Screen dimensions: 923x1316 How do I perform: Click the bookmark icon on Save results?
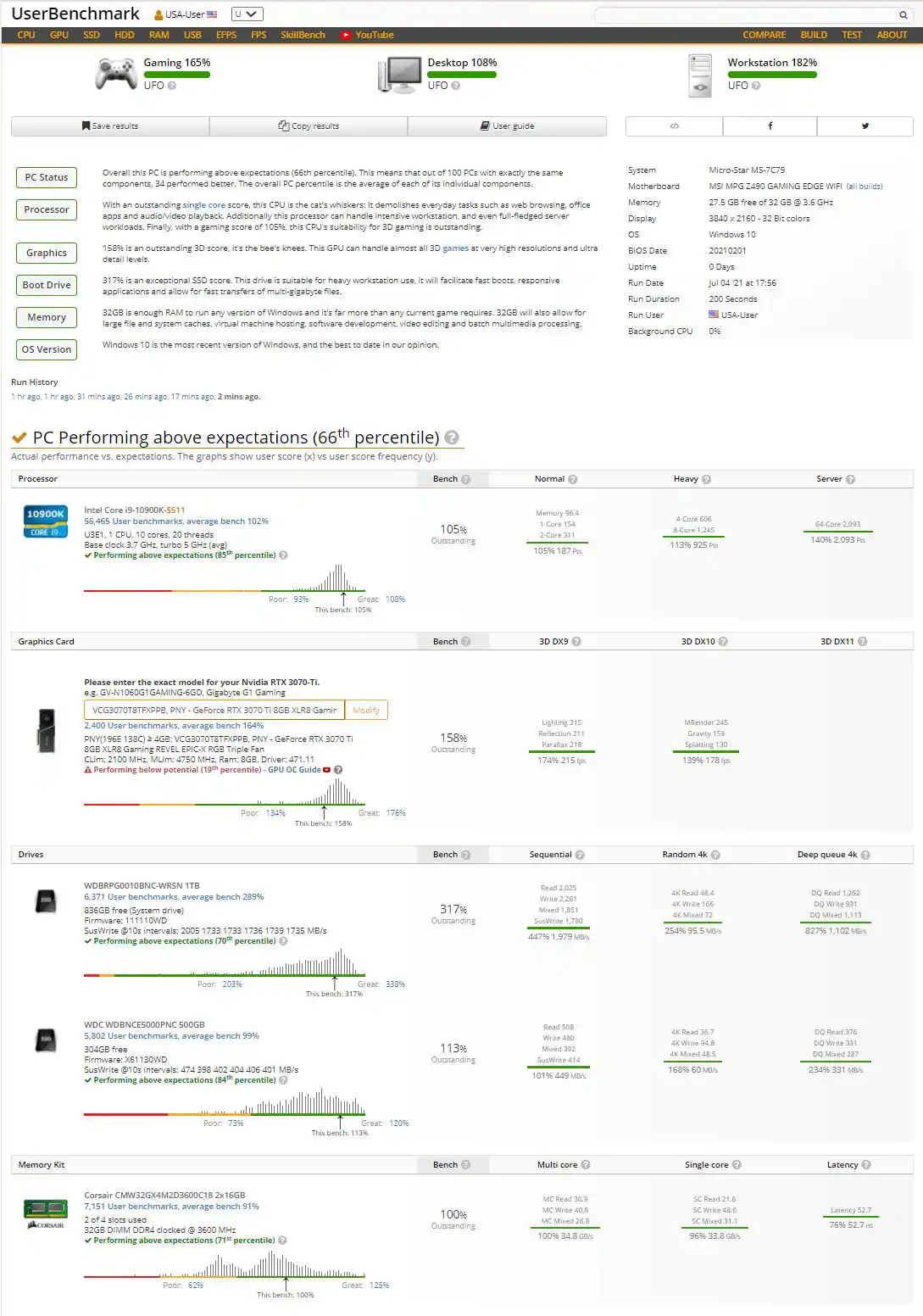[85, 125]
